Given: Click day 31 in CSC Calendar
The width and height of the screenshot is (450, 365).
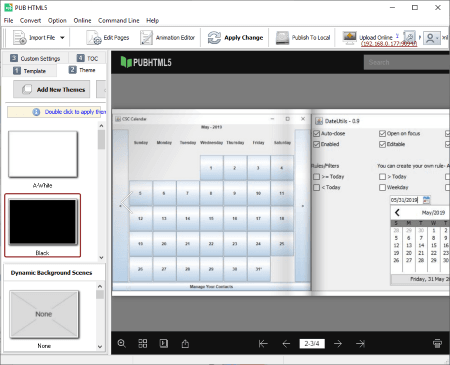Looking at the screenshot, I should pos(258,269).
